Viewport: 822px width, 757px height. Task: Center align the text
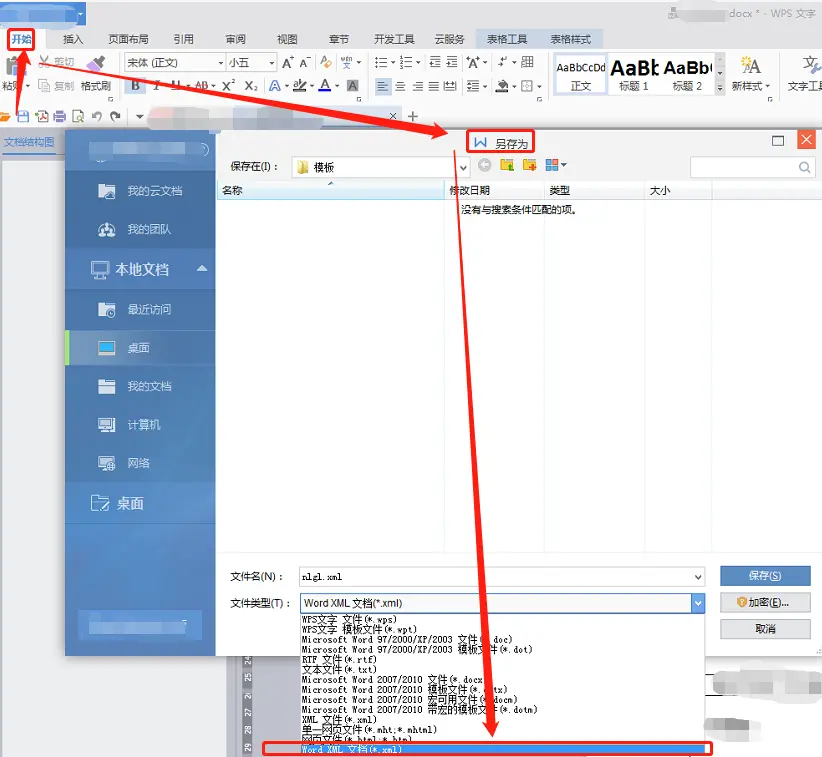pyautogui.click(x=400, y=86)
